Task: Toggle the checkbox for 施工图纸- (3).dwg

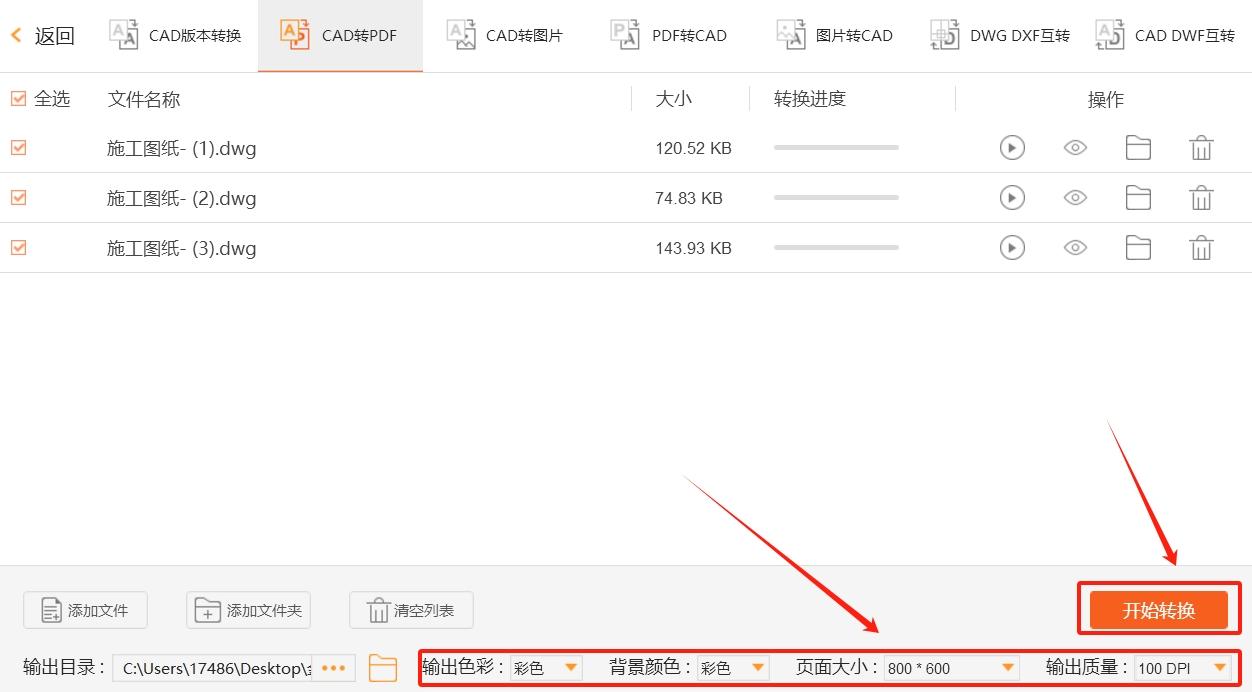Action: (x=18, y=247)
